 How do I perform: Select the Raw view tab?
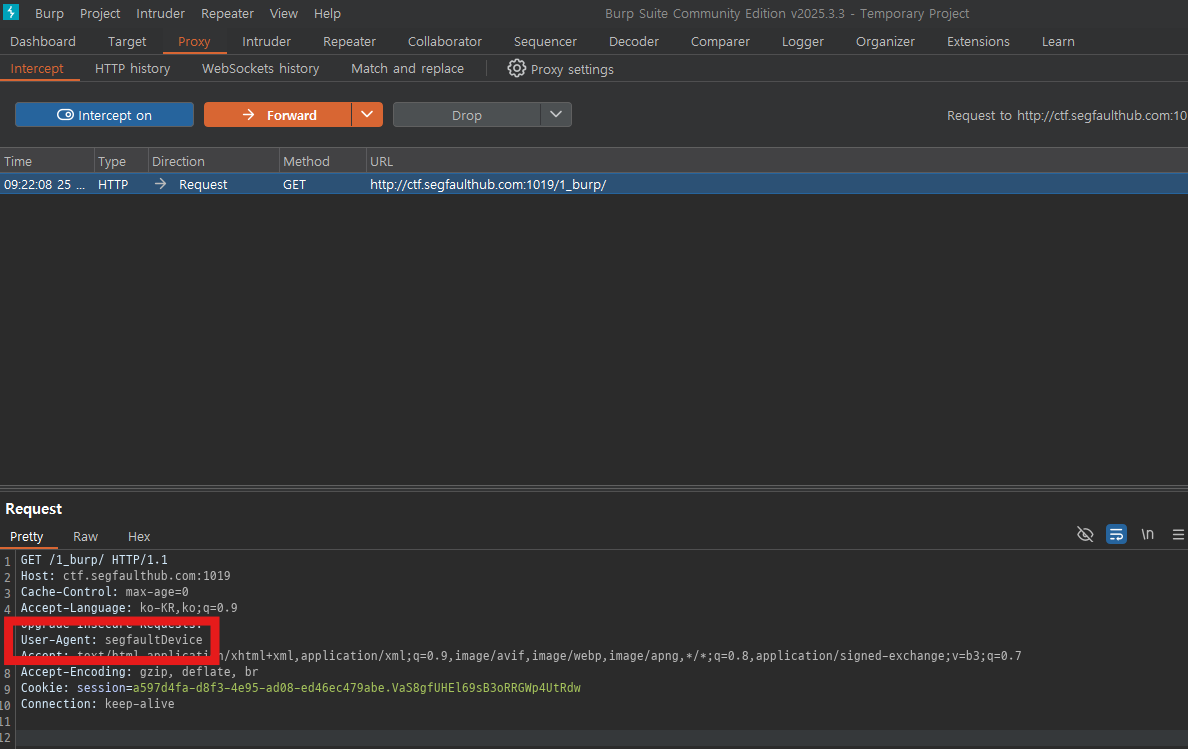pos(86,536)
